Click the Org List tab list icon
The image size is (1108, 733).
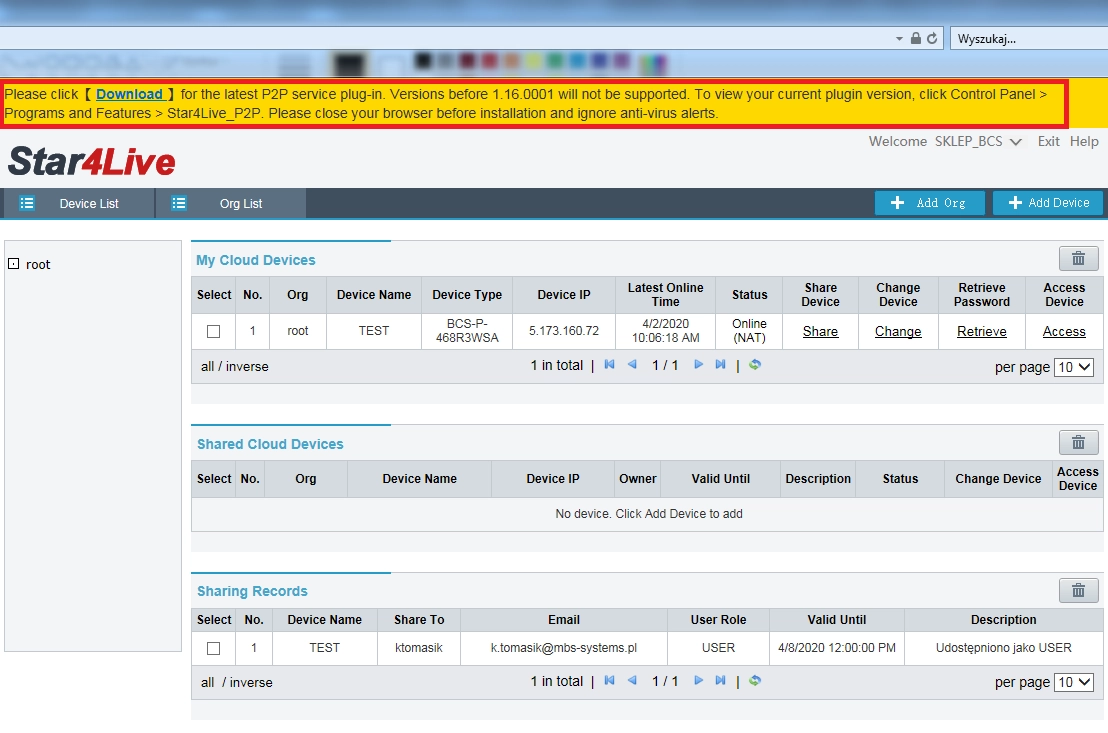point(179,203)
